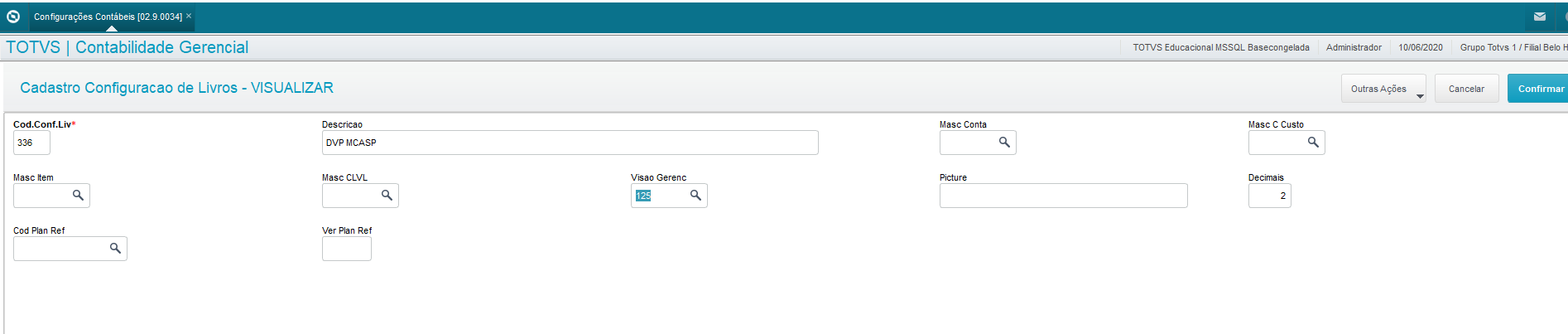Click into the Picture text field
The image size is (1568, 334).
click(1063, 196)
